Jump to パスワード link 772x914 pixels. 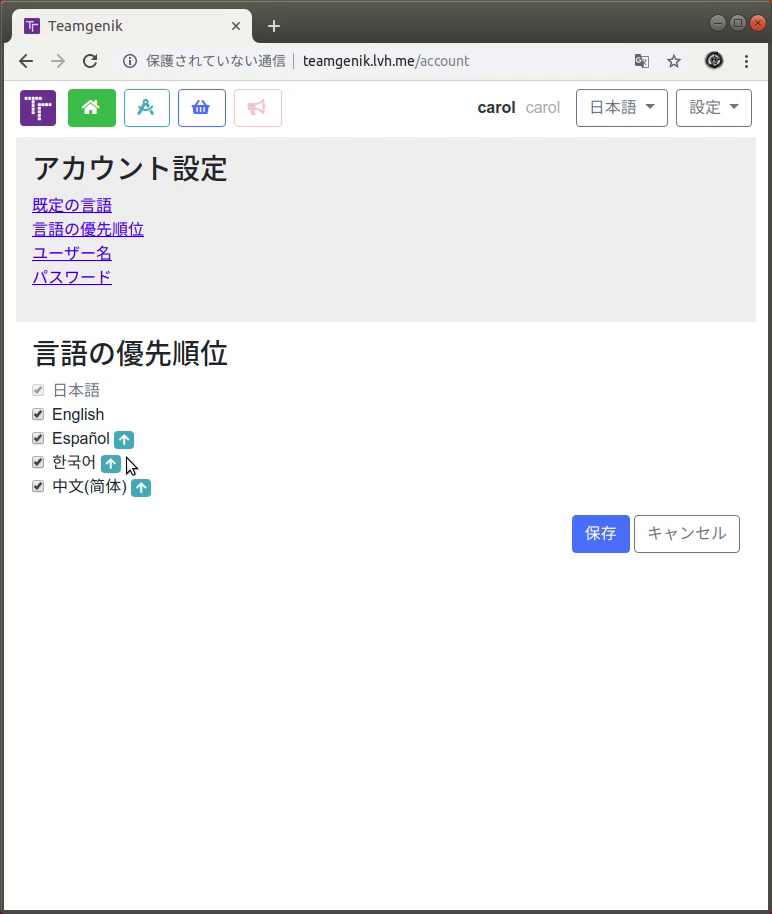tap(72, 277)
